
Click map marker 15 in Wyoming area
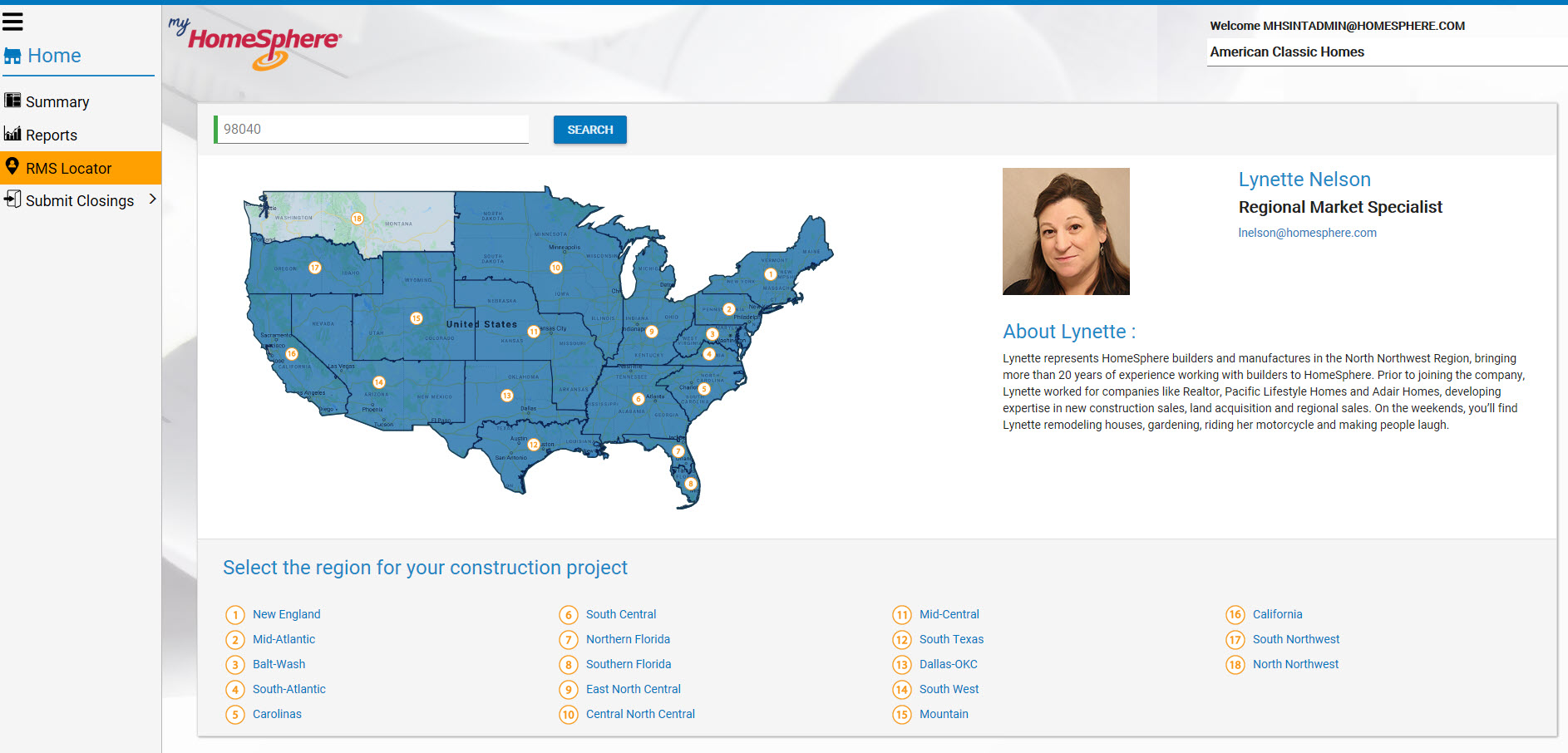[417, 318]
